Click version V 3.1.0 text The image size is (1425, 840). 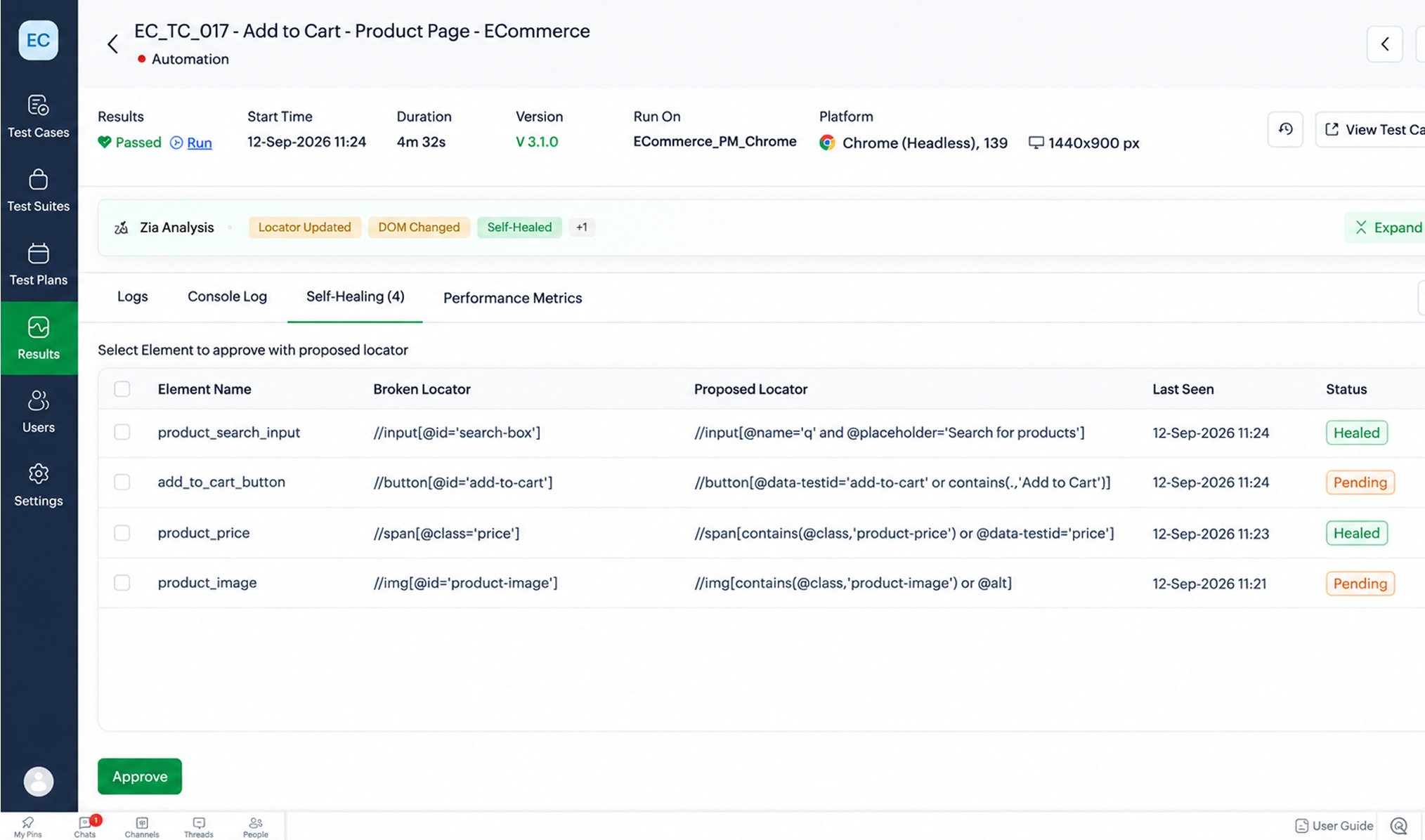pyautogui.click(x=537, y=142)
